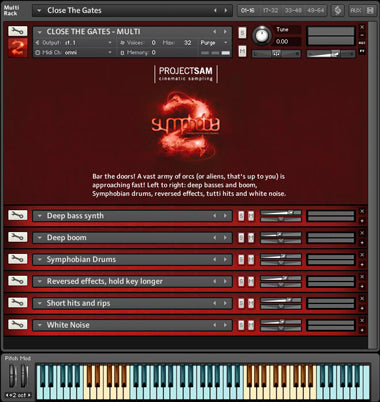
Task: Toggle the AUX sends button
Action: pyautogui.click(x=356, y=11)
